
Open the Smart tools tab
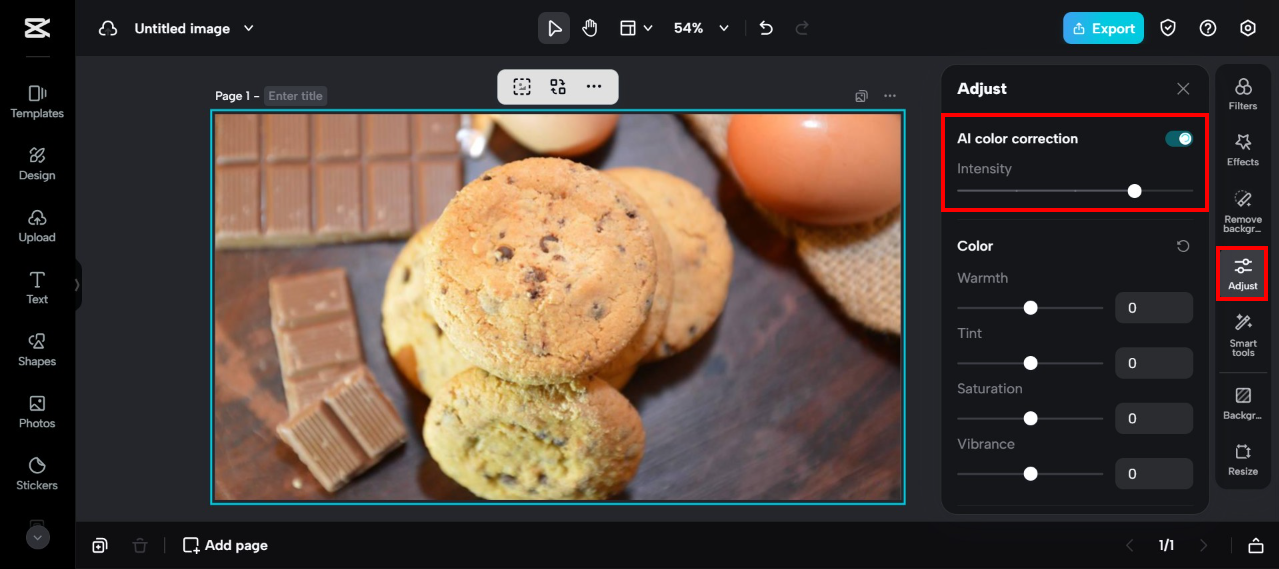click(1243, 335)
